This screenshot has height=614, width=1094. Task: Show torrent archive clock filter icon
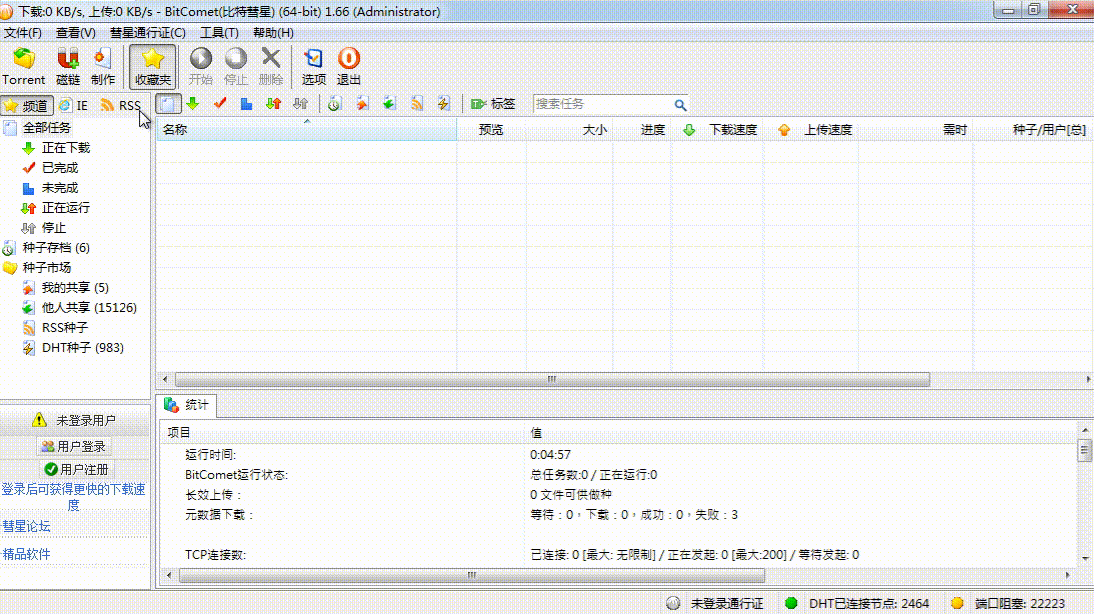[x=334, y=104]
